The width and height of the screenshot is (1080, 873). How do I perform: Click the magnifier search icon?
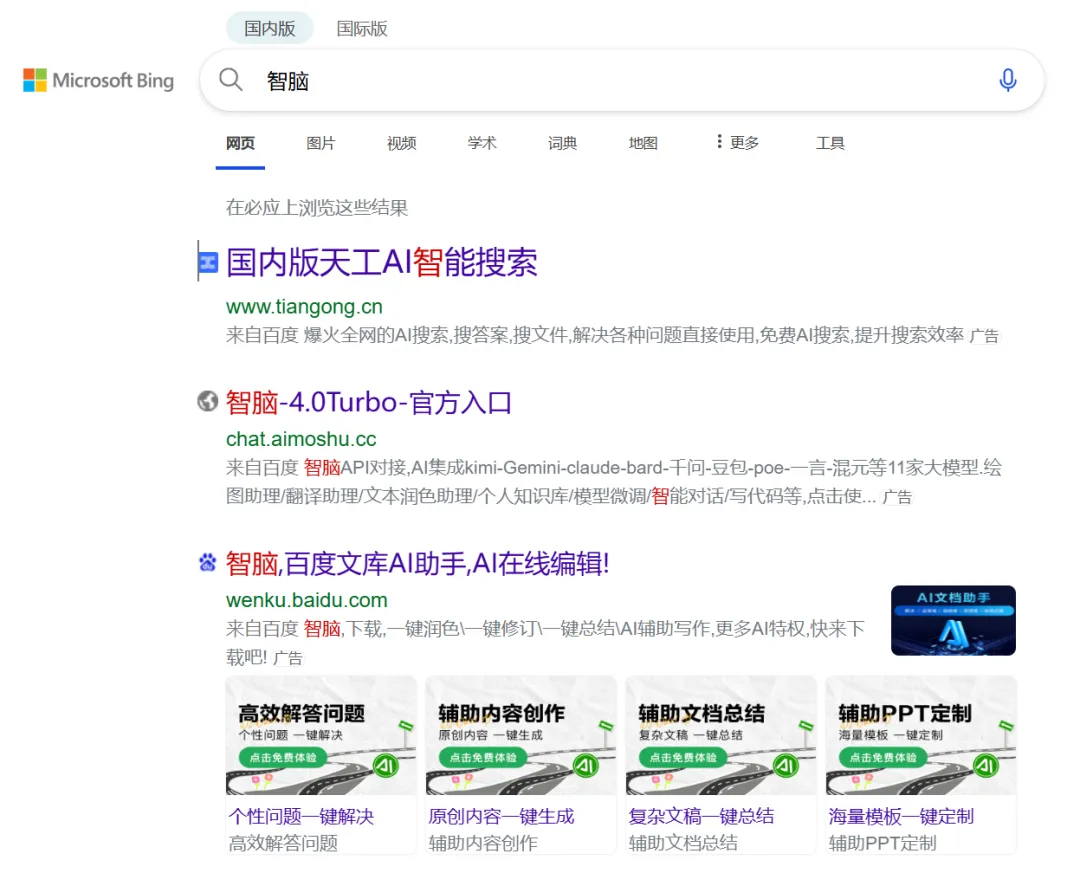pyautogui.click(x=231, y=80)
